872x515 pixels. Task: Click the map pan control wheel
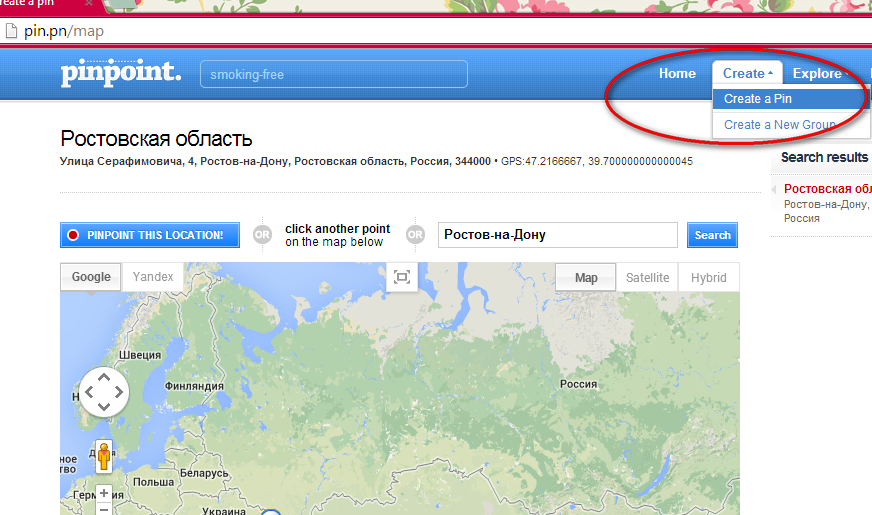pyautogui.click(x=104, y=392)
